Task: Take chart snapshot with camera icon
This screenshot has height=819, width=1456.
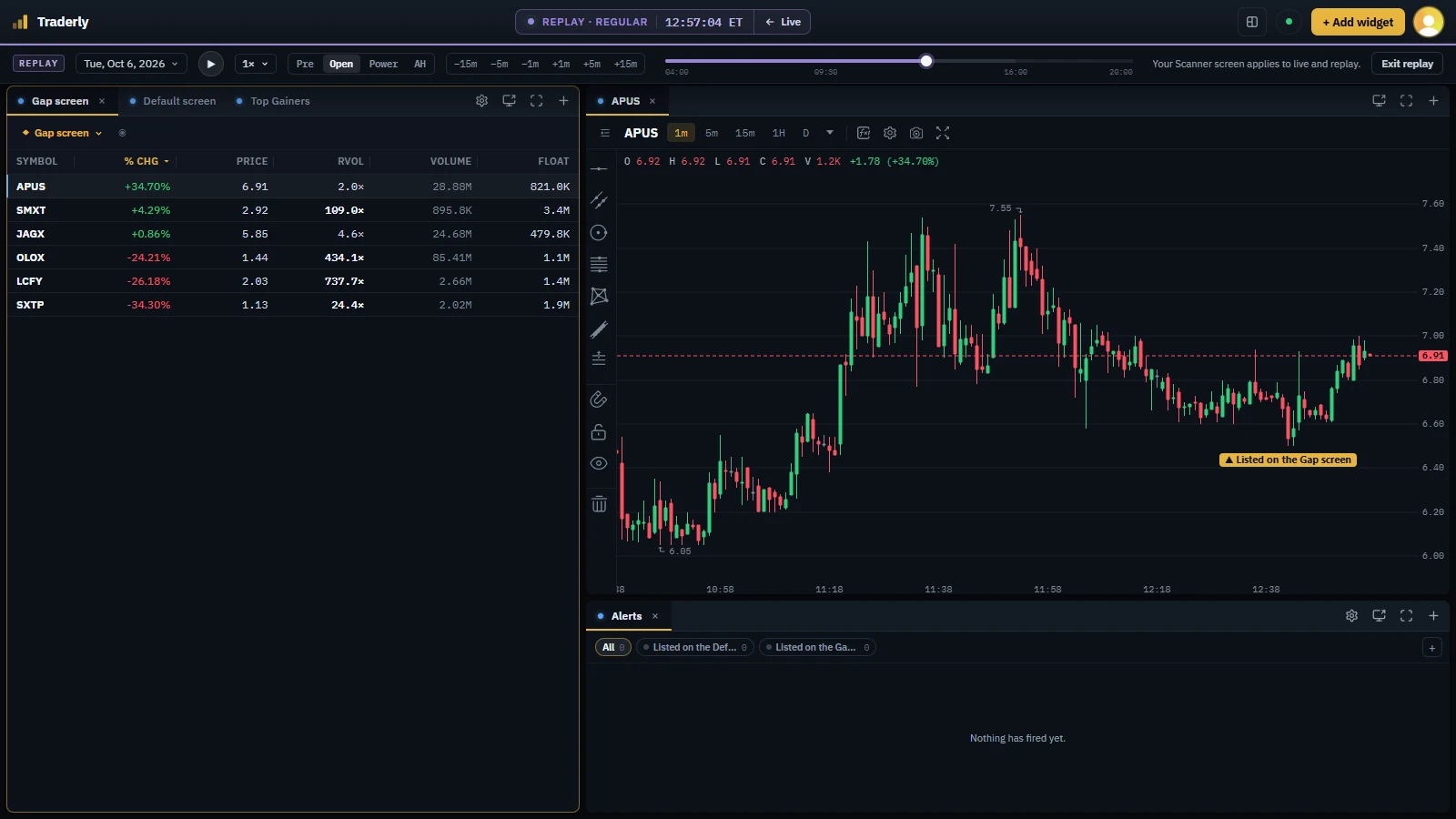Action: click(916, 133)
